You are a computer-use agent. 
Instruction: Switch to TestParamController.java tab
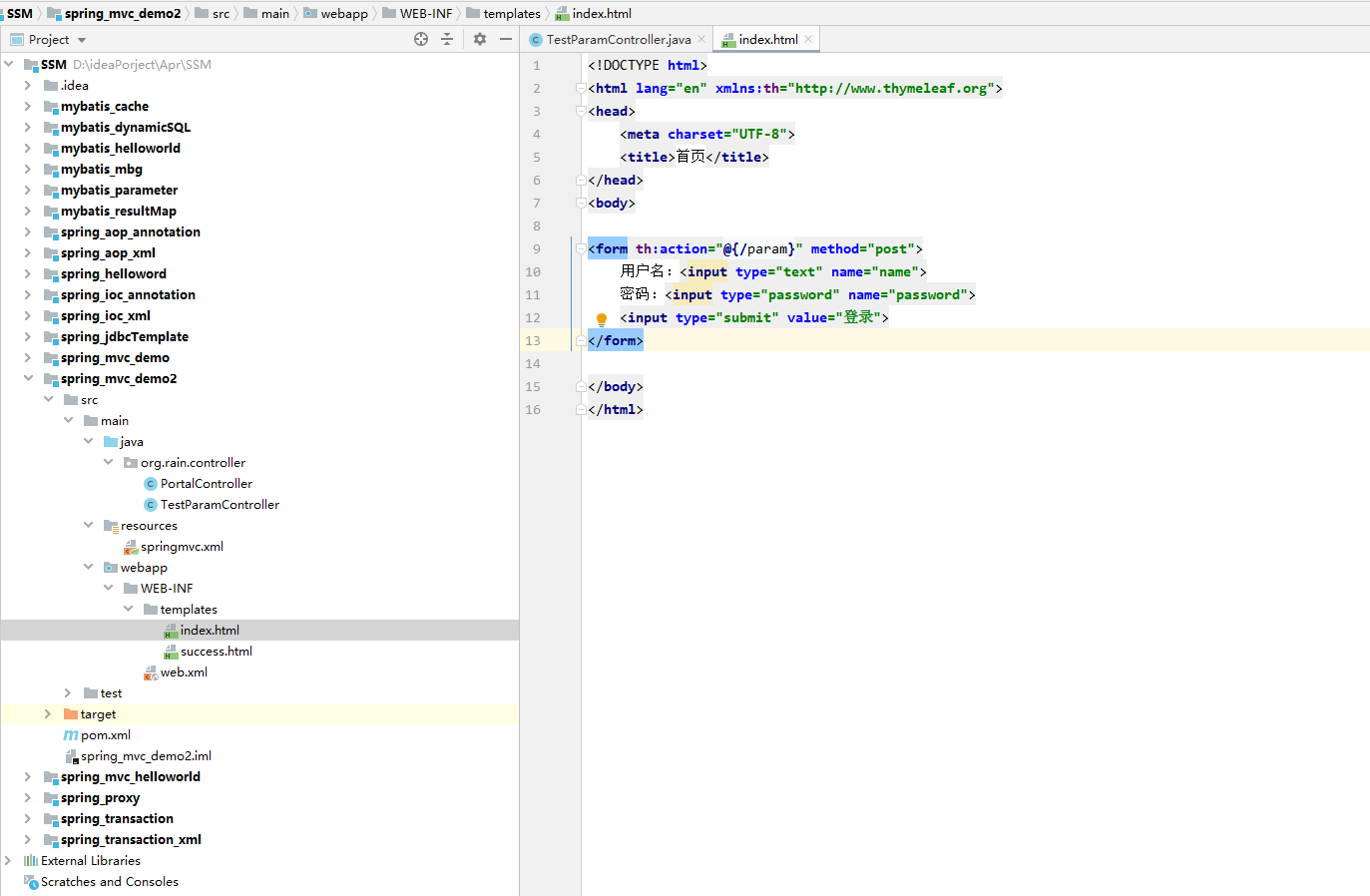point(618,40)
